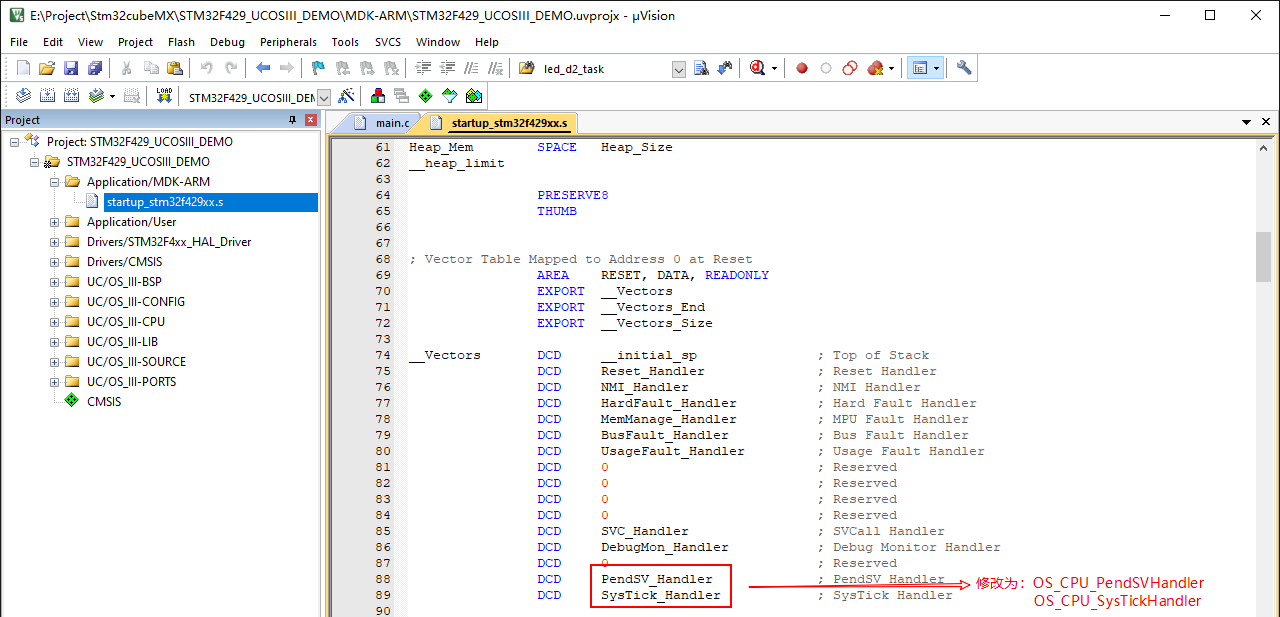
Task: Expand the UC/OS_III-PORTS folder
Action: (55, 382)
